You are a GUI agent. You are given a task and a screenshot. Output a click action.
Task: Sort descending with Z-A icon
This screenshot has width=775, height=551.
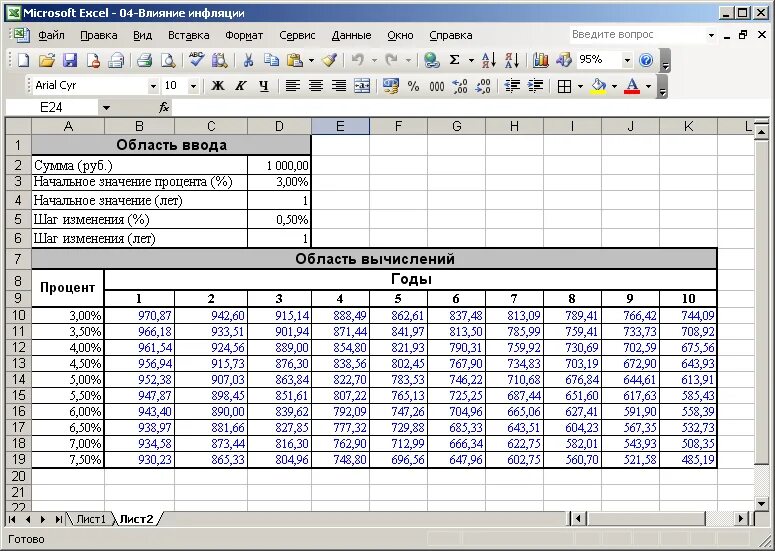512,60
